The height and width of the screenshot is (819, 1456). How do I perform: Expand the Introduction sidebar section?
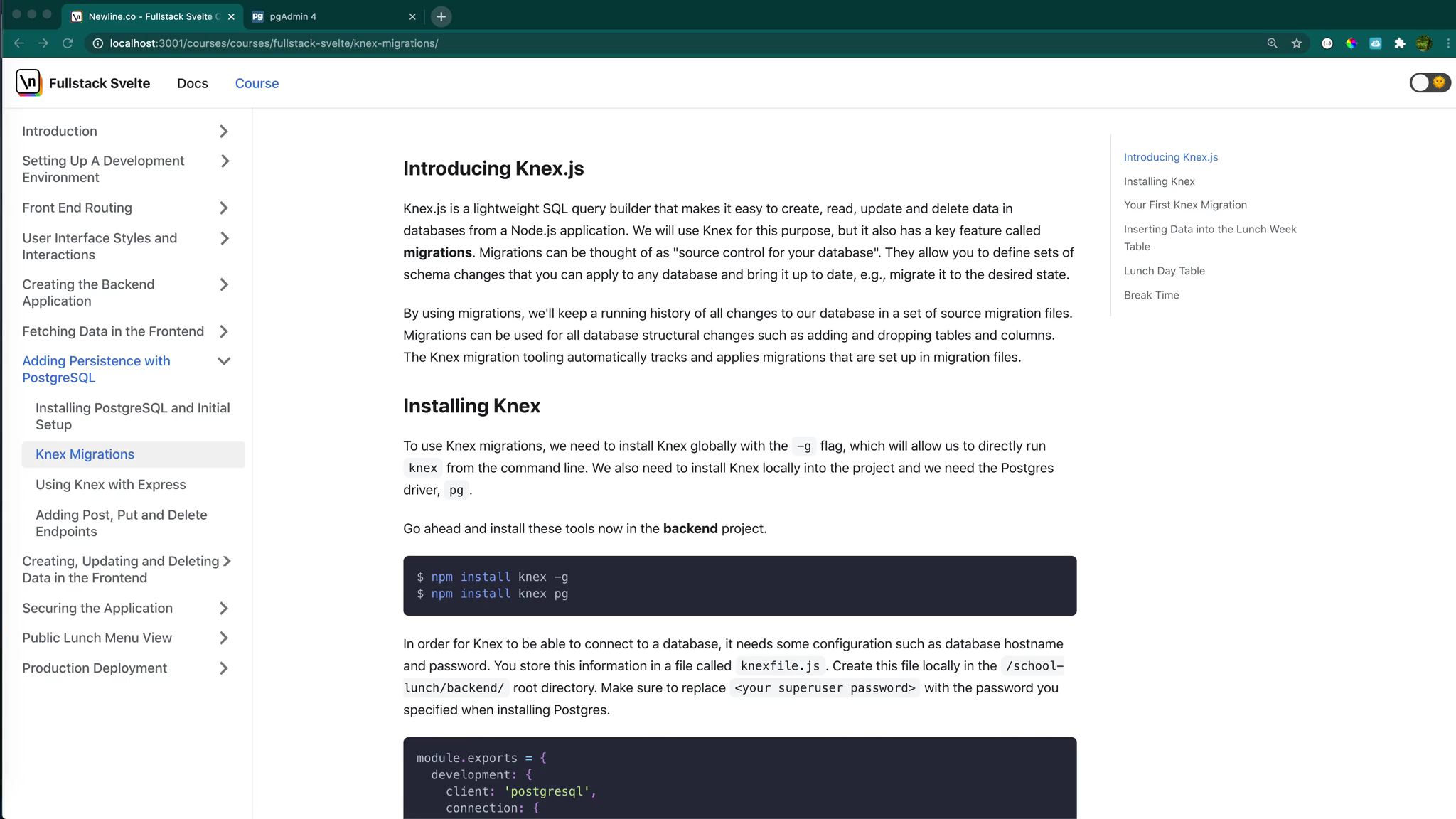click(x=223, y=131)
